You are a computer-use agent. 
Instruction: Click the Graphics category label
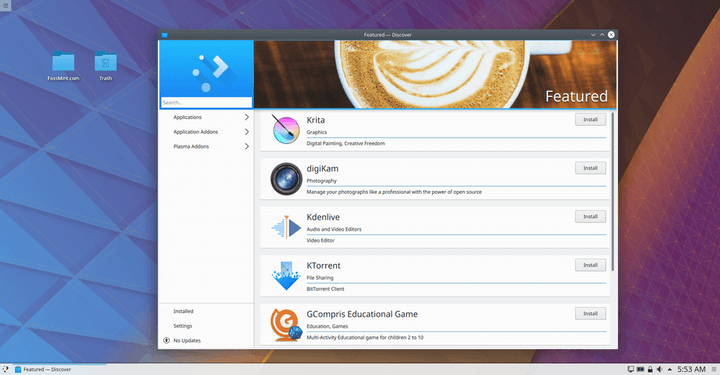[317, 132]
